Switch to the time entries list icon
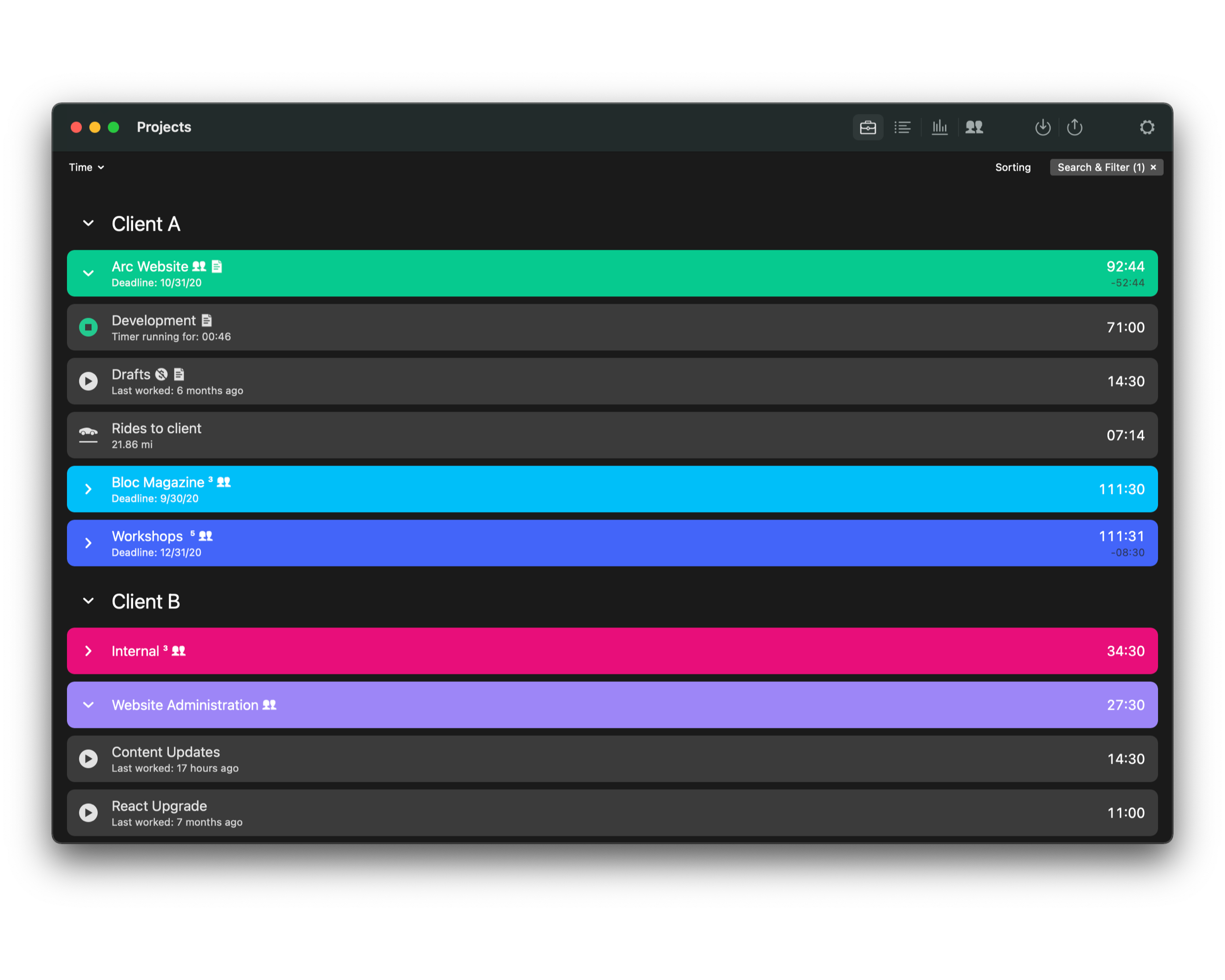Image resolution: width=1225 pixels, height=980 pixels. point(902,127)
